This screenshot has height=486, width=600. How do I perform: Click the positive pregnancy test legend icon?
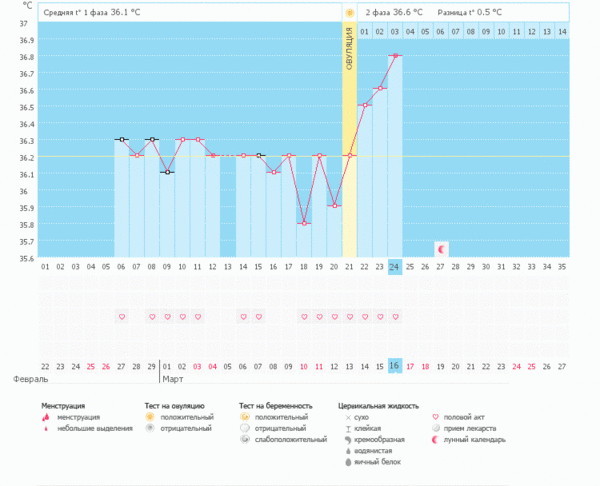[x=245, y=417]
